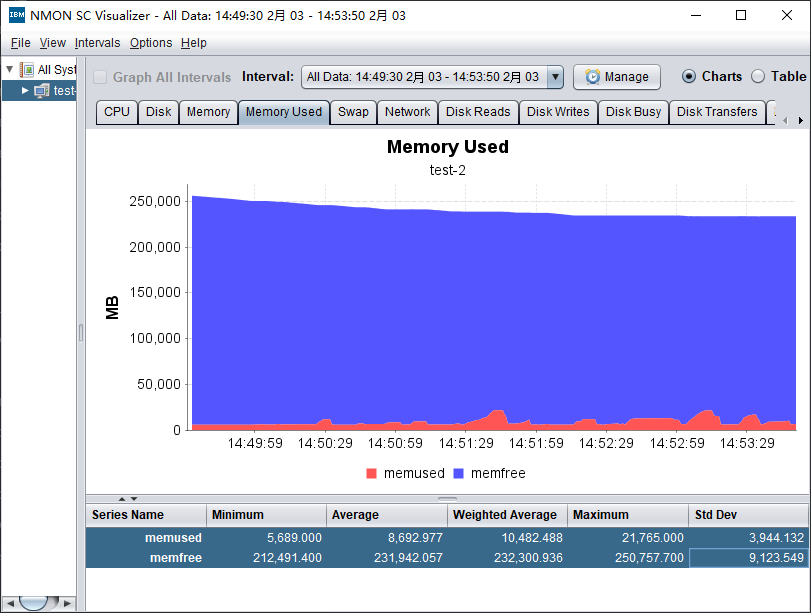The image size is (811, 613).
Task: Click the memfree maximum value 250,757.700
Action: [649, 558]
